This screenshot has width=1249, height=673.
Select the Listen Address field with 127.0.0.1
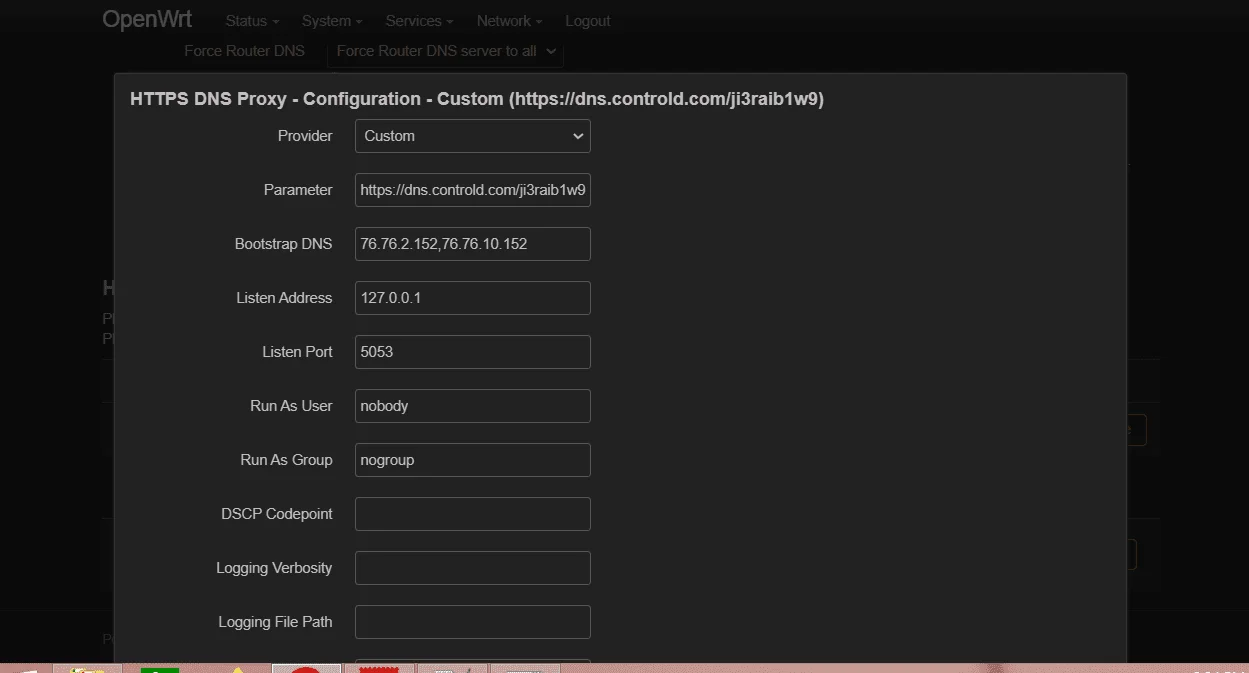tap(472, 298)
